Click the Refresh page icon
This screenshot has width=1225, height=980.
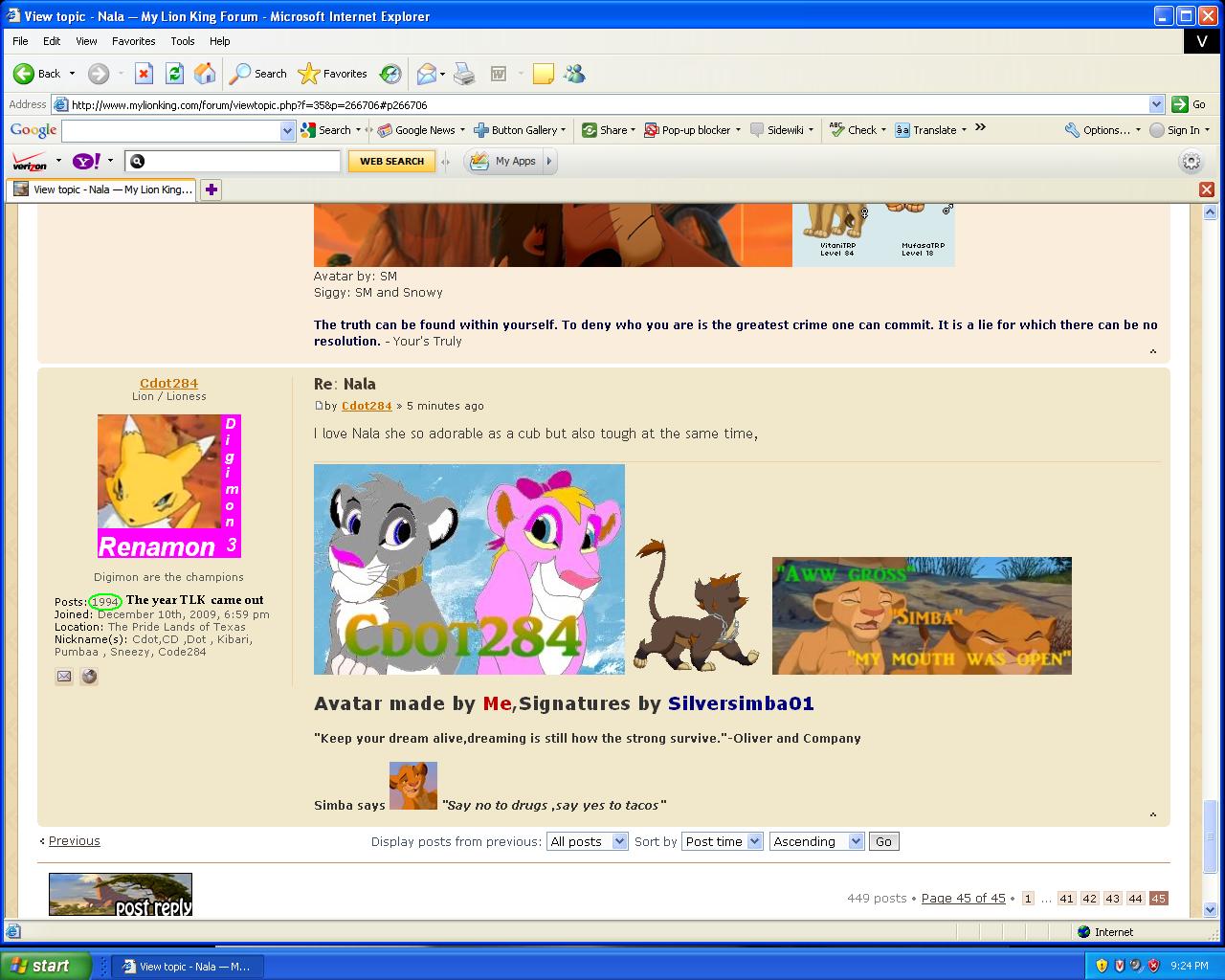tap(174, 74)
